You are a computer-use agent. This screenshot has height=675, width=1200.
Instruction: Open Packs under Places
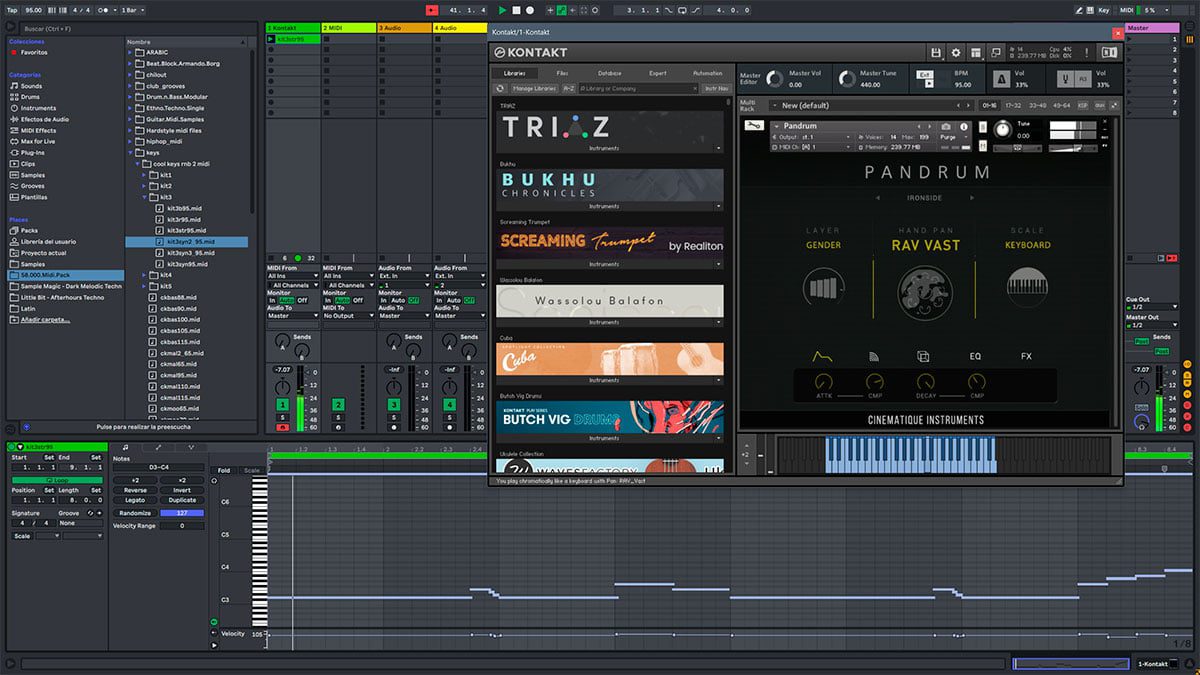click(x=28, y=230)
